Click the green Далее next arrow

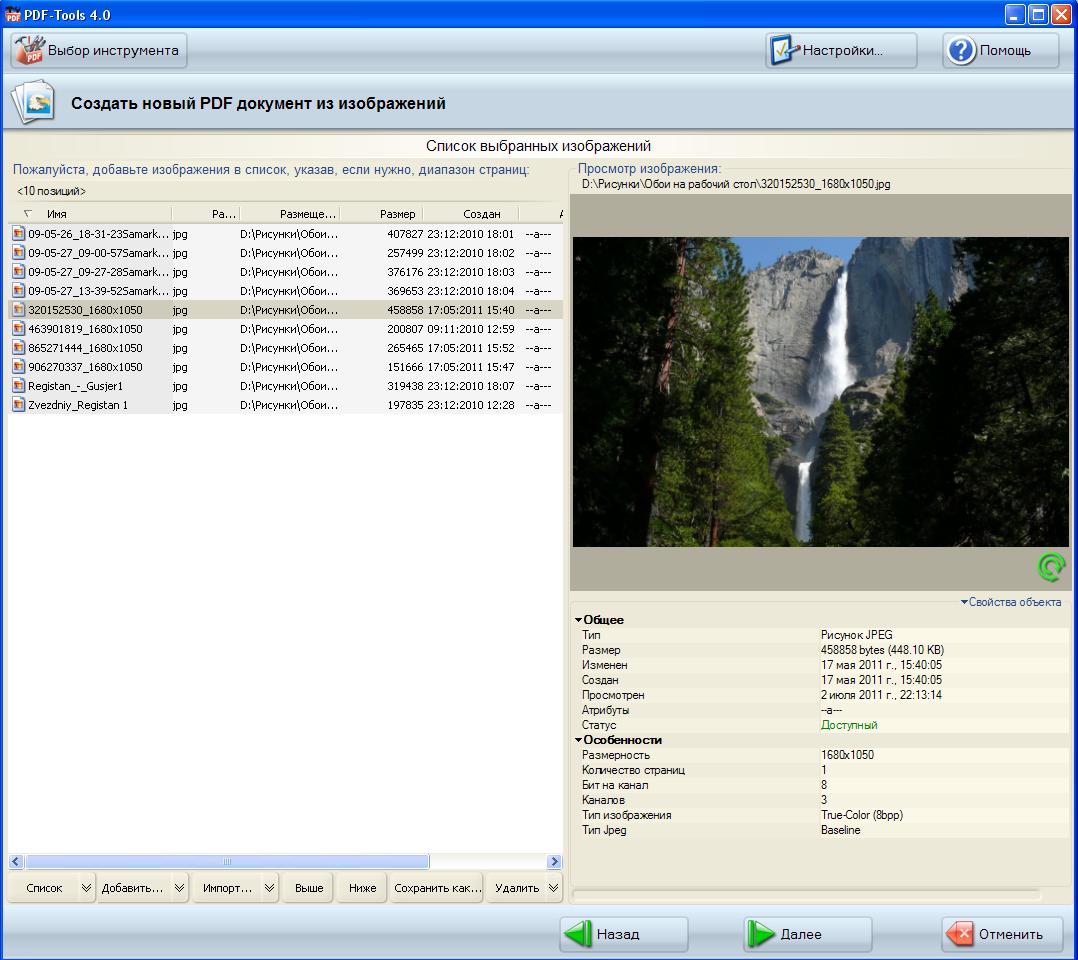(x=761, y=934)
